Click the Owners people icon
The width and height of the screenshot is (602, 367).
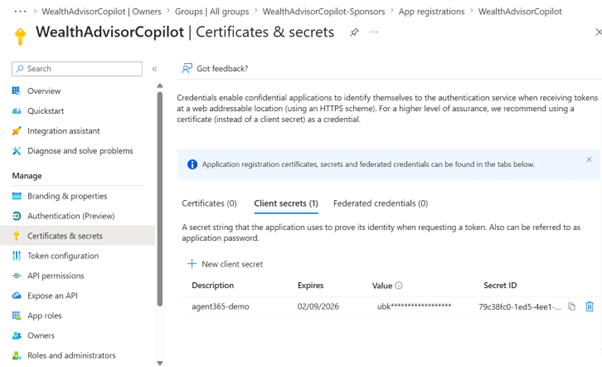17,336
